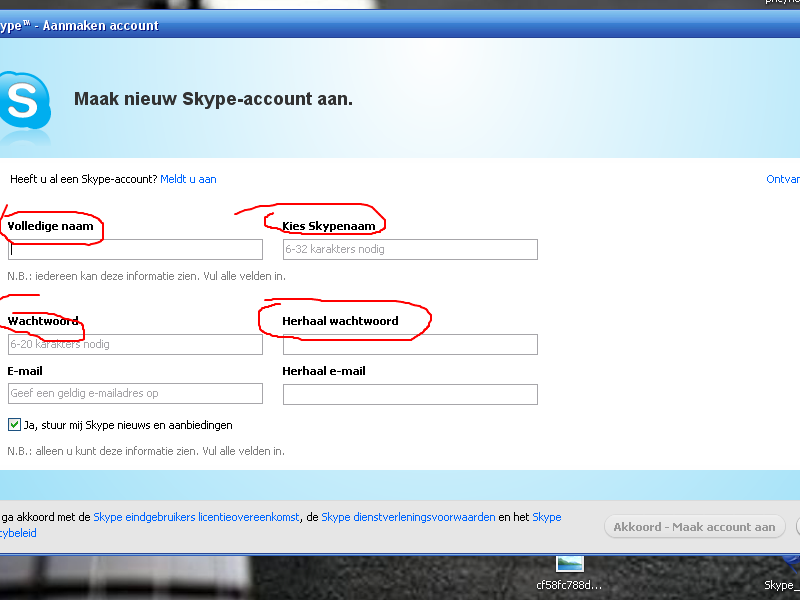800x600 pixels.
Task: Focus the E-mail input field
Action: [135, 393]
